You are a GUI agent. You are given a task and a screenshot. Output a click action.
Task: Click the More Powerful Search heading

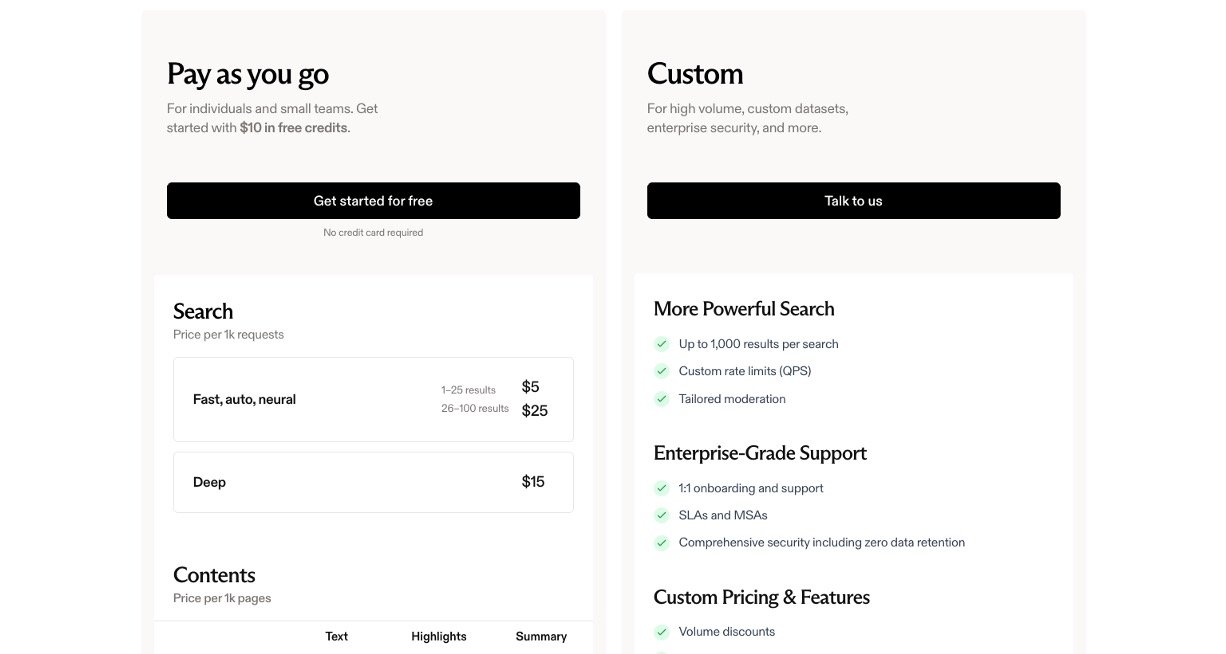click(x=743, y=309)
